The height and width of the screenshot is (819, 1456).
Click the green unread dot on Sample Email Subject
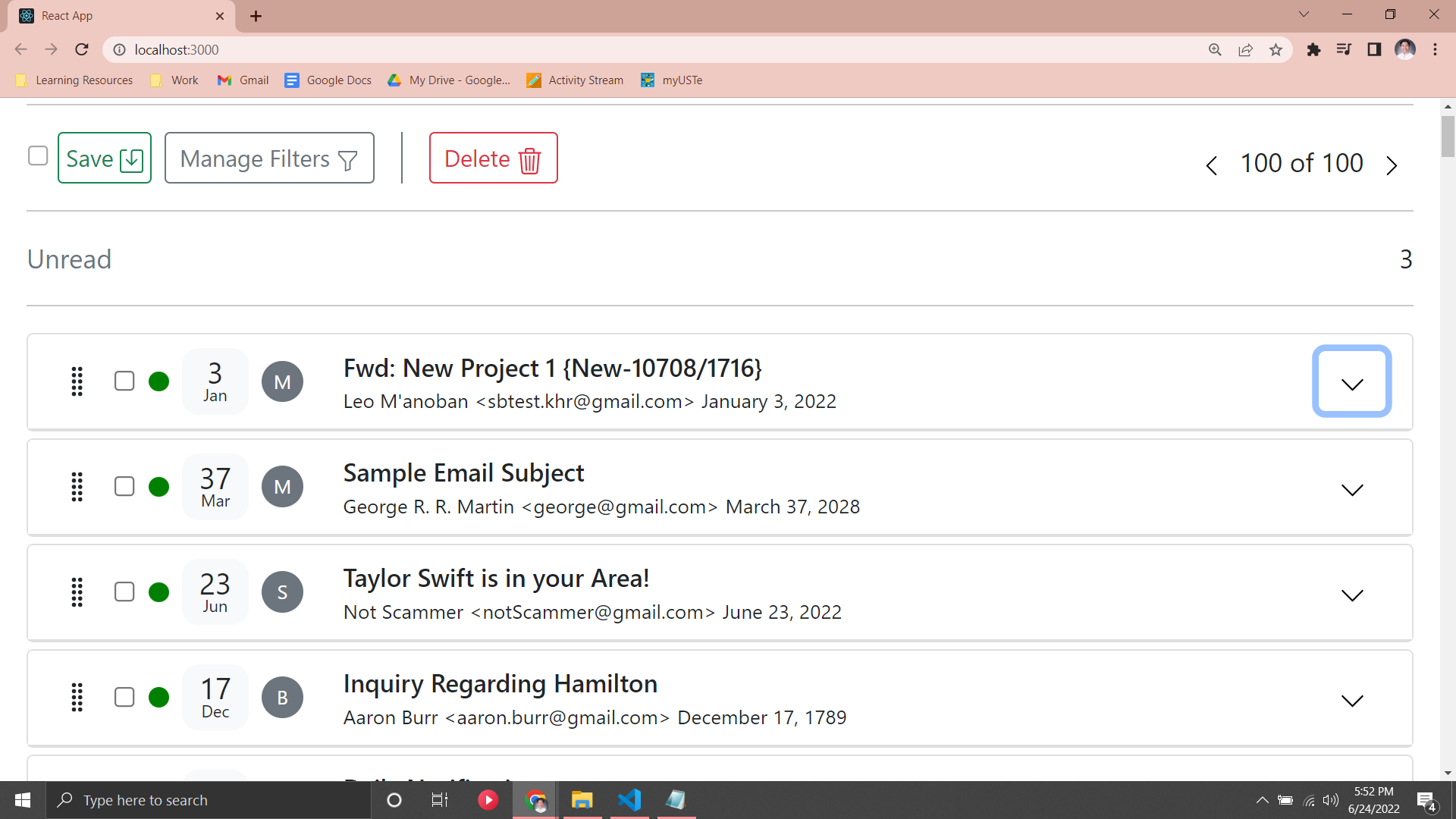[158, 487]
